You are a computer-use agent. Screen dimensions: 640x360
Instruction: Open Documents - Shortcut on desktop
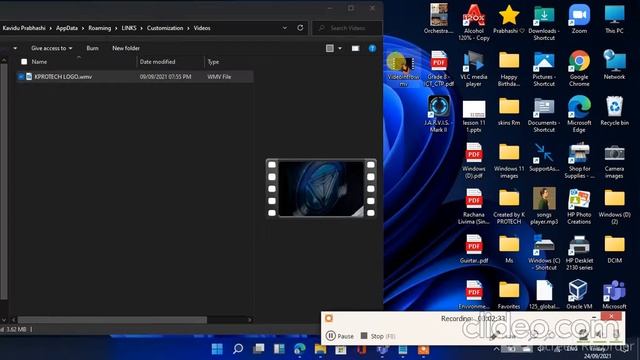(x=544, y=114)
